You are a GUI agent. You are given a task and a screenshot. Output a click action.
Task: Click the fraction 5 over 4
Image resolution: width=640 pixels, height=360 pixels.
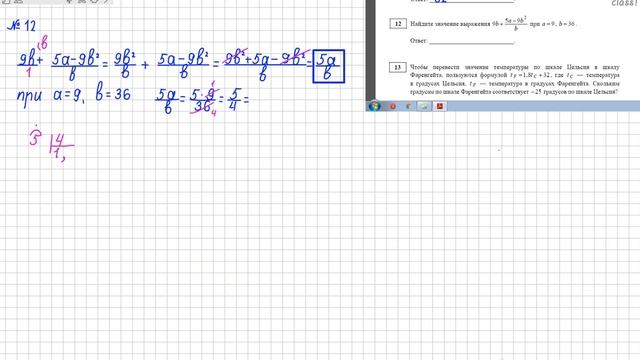235,99
